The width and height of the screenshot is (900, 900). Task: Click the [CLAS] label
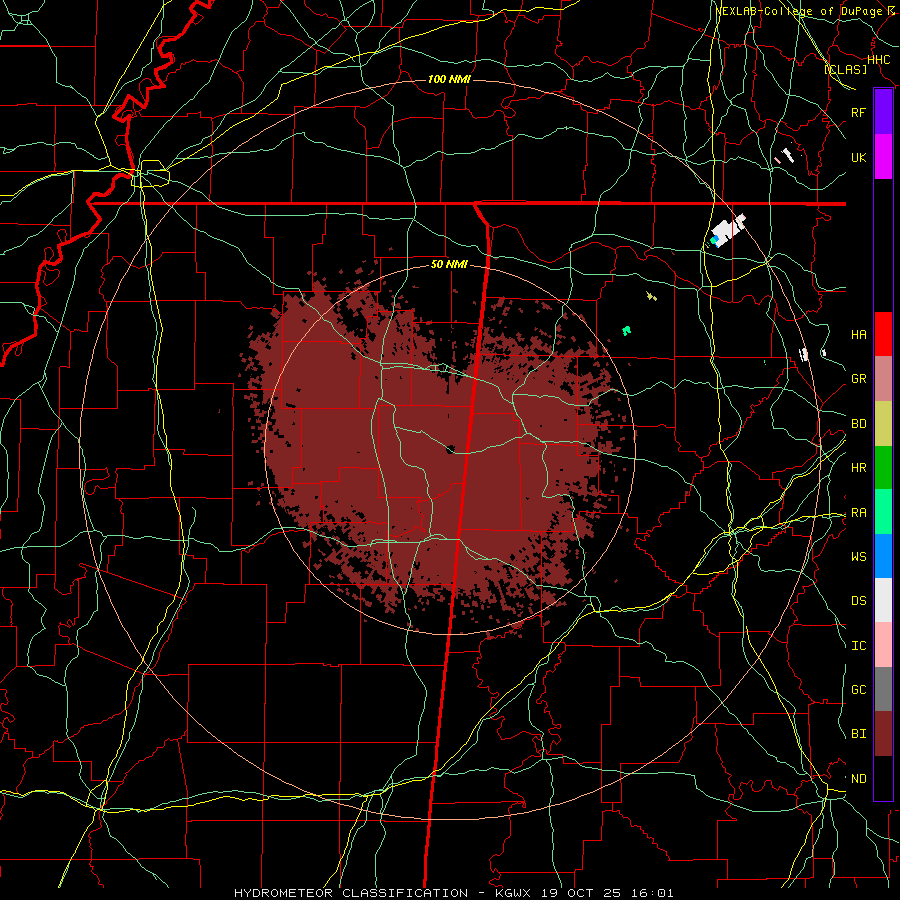point(845,69)
